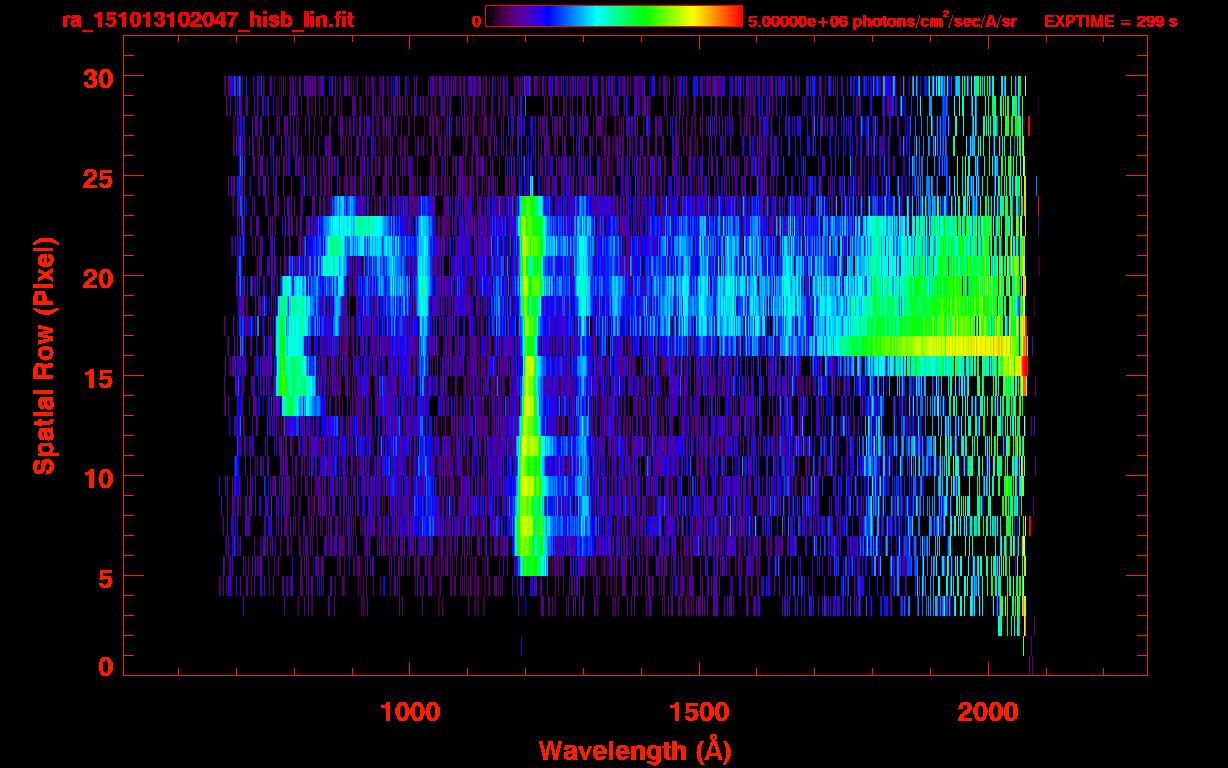Click the red hot spot near row 15
The width and height of the screenshot is (1228, 768).
1023,366
